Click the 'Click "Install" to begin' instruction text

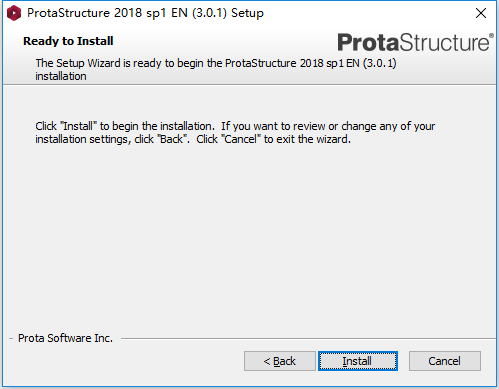[x=235, y=126]
